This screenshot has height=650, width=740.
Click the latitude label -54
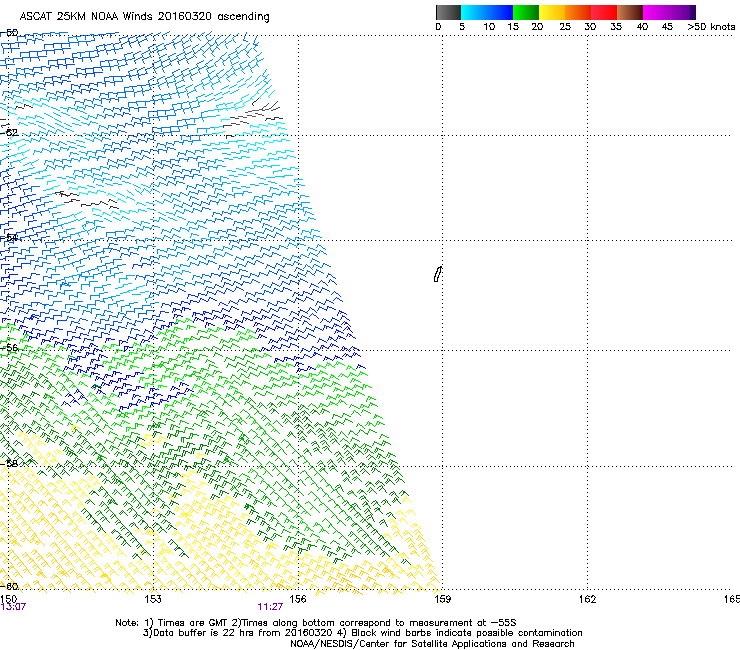coord(9,237)
